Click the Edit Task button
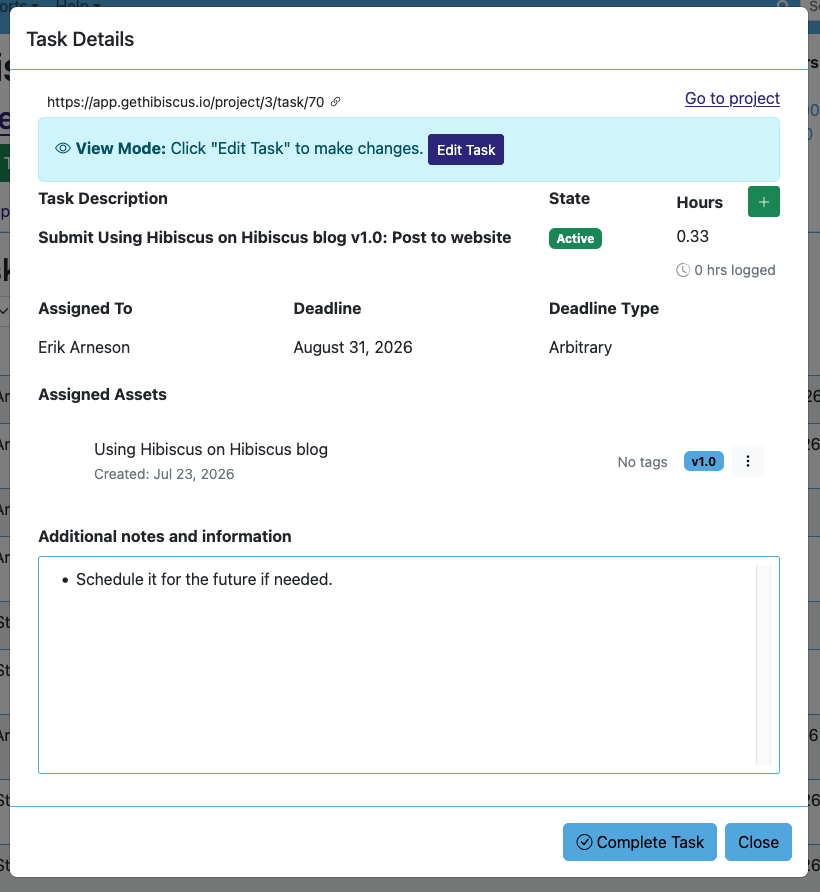This screenshot has height=892, width=820. [466, 150]
